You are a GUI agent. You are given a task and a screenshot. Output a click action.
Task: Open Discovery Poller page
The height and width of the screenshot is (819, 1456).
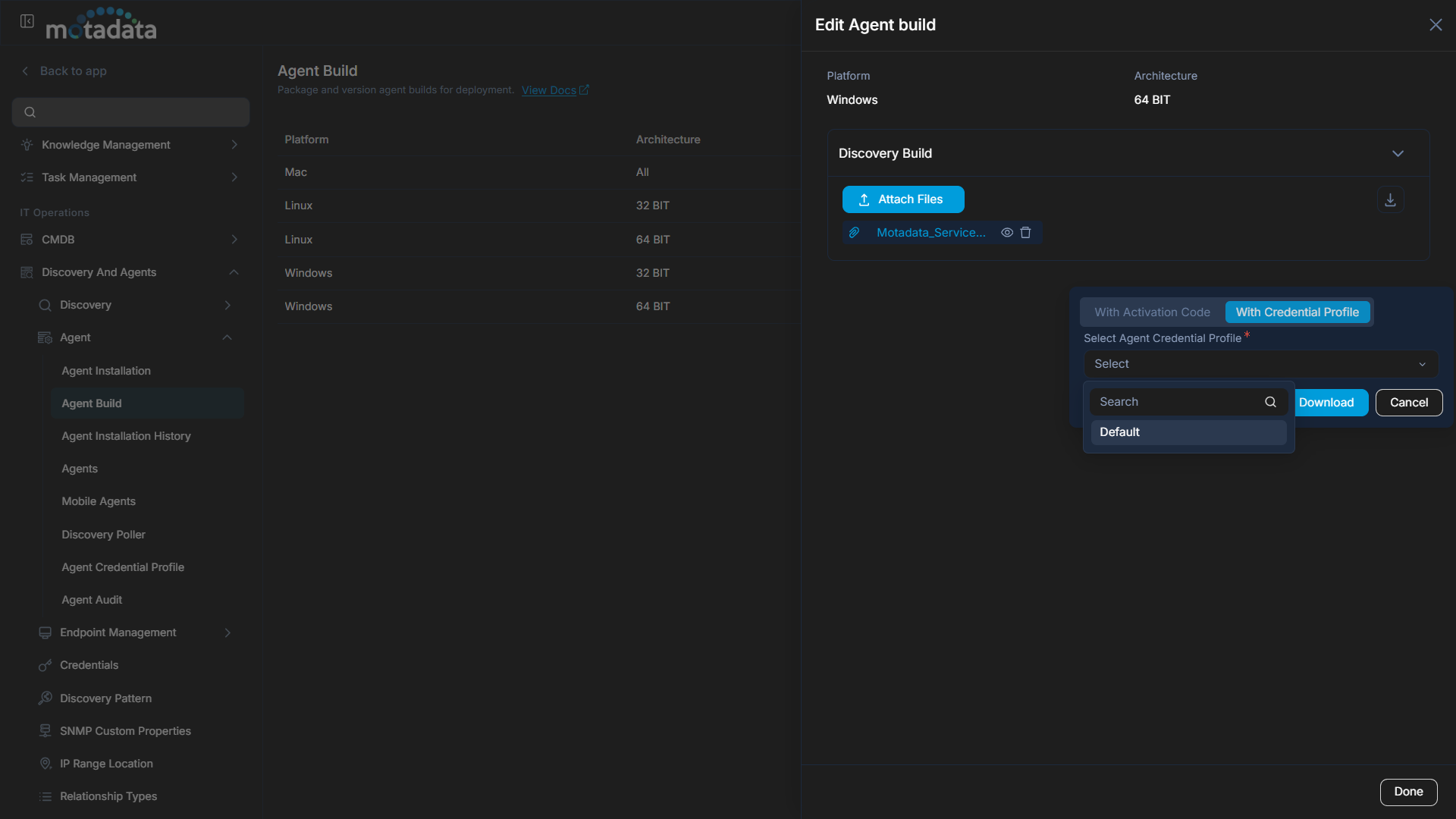[x=103, y=535]
